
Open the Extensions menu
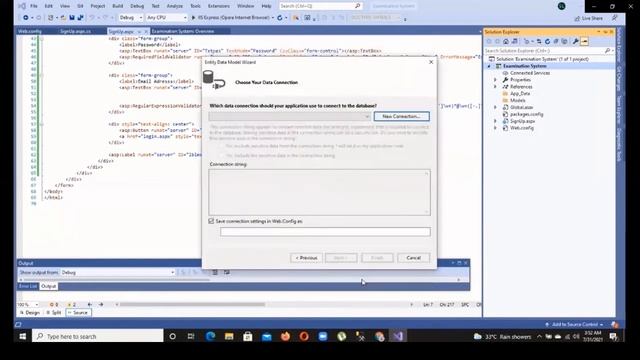click(x=219, y=6)
